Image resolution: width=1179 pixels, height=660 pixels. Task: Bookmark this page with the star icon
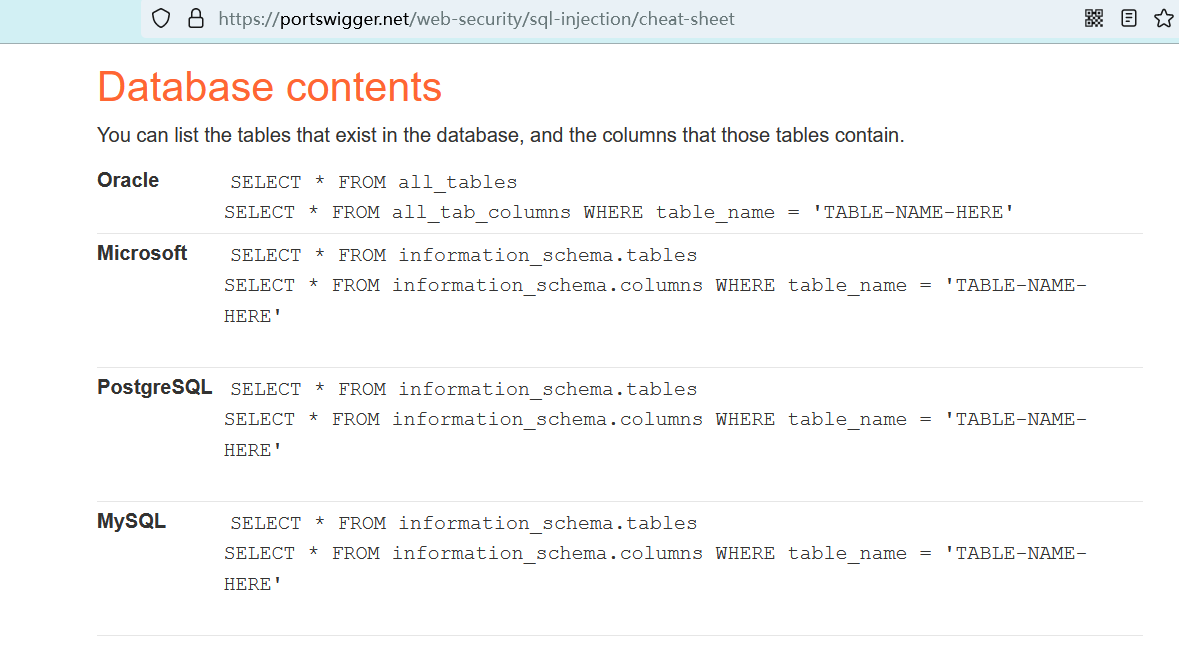click(x=1163, y=18)
